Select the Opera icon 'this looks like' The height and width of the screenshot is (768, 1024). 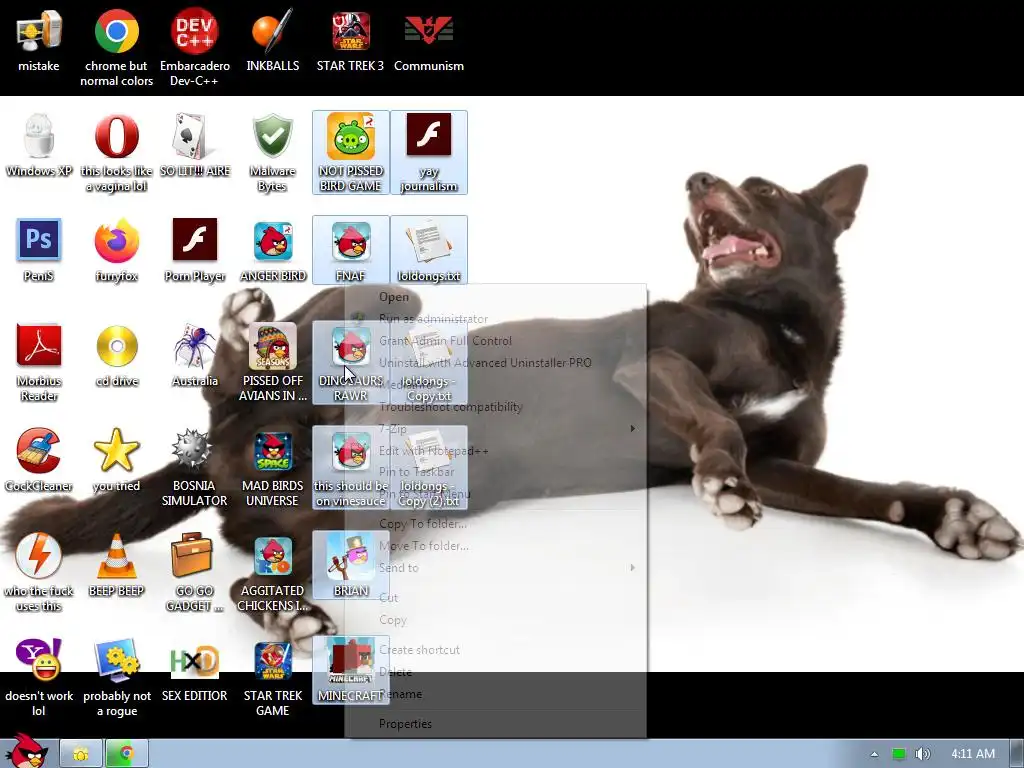[116, 153]
